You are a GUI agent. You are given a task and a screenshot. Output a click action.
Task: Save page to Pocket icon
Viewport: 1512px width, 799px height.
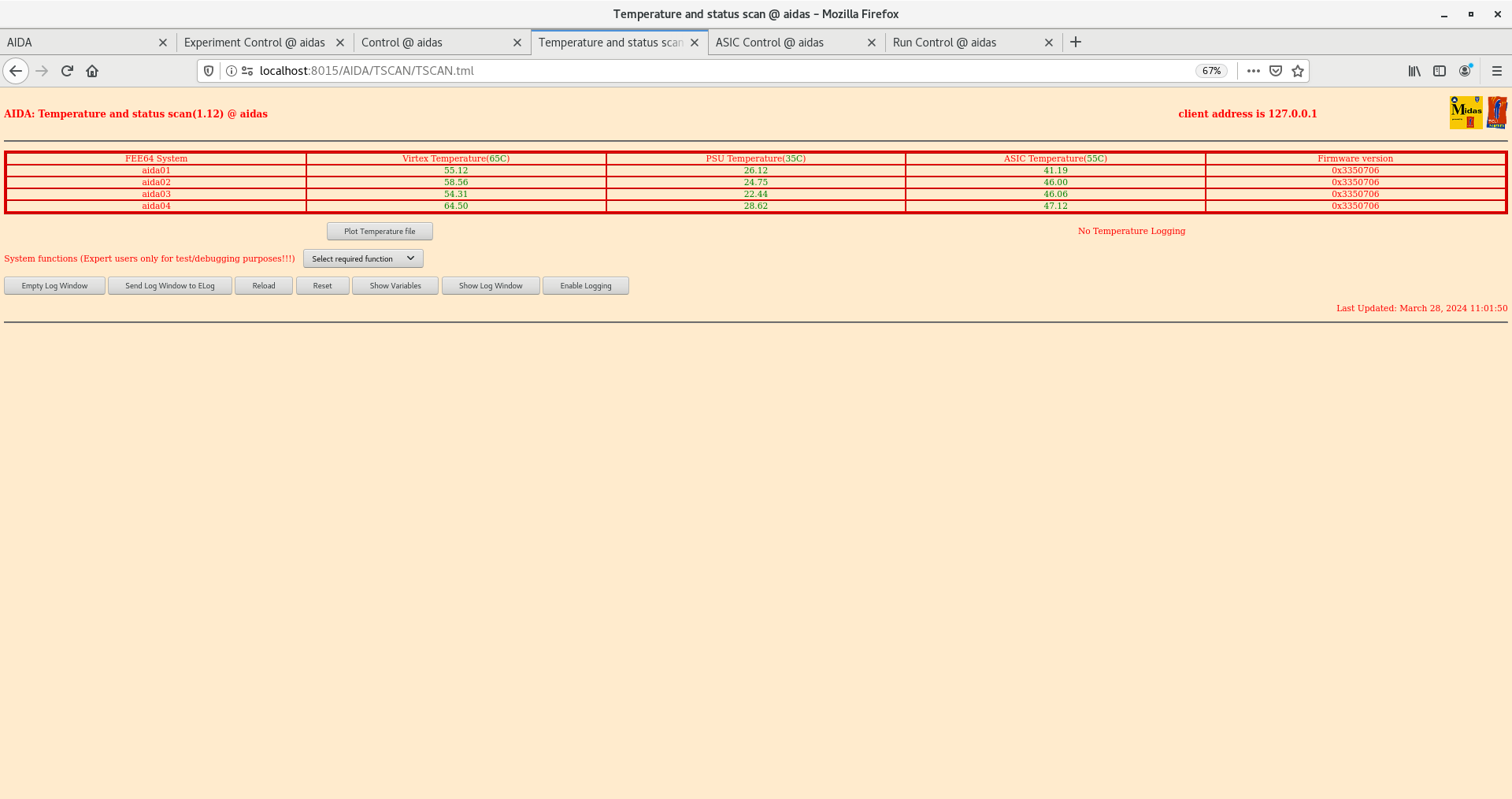[1276, 71]
